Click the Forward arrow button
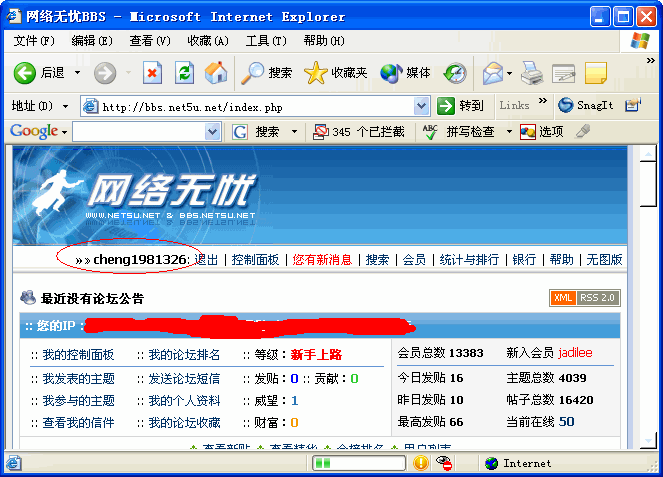This screenshot has width=663, height=477. (104, 73)
